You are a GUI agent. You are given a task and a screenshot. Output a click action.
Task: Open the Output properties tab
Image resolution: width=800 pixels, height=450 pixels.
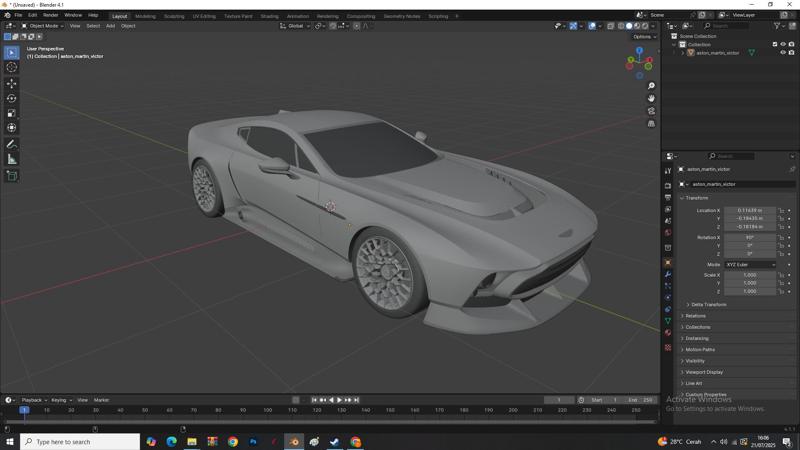point(668,197)
